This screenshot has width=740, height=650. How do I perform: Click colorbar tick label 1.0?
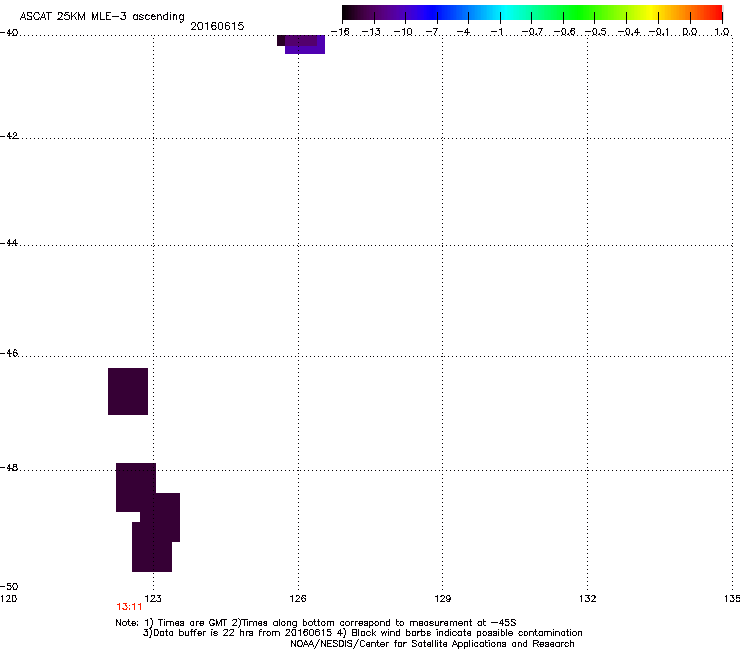tap(722, 32)
